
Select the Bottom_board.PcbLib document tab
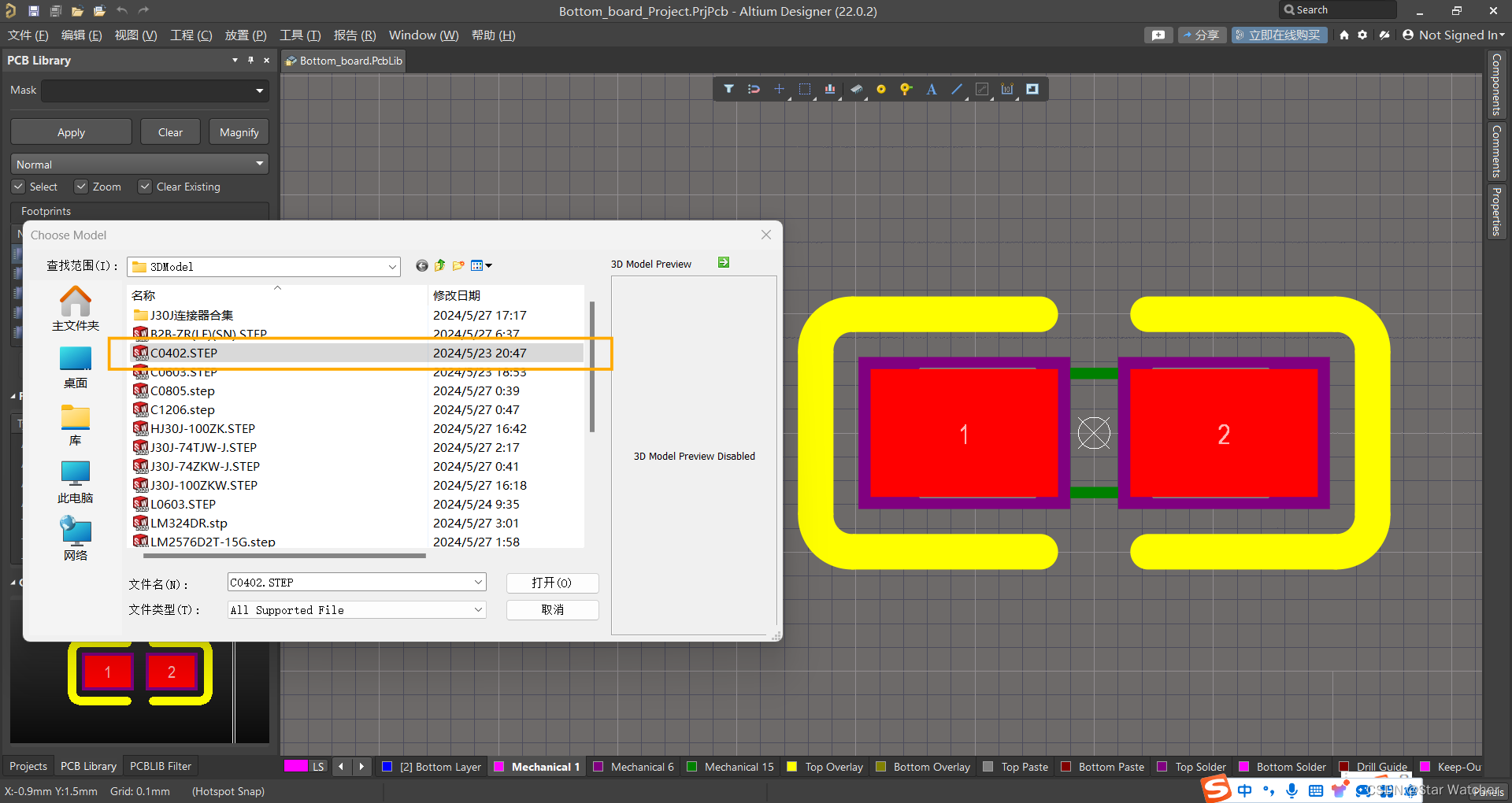(x=344, y=61)
